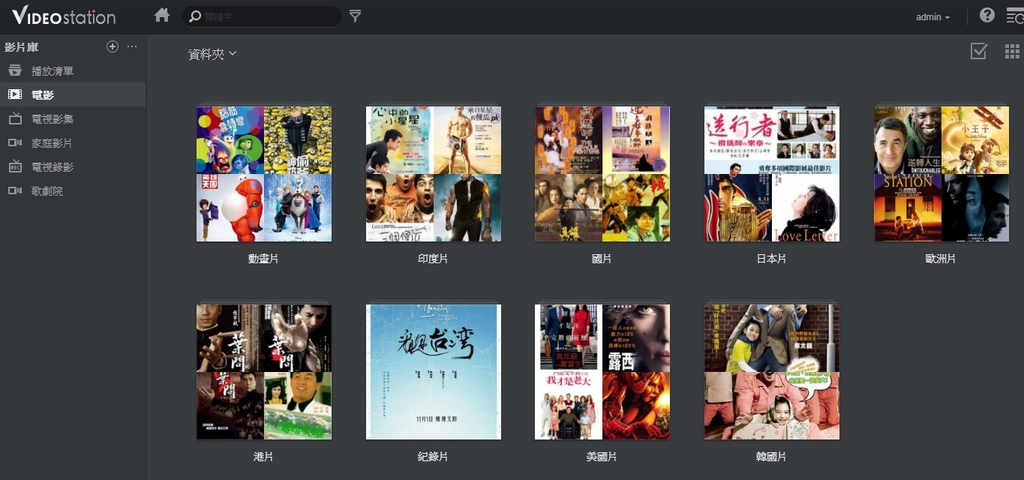Click the 影片庫 section header
Screen dimensions: 1024x480
click(22, 47)
